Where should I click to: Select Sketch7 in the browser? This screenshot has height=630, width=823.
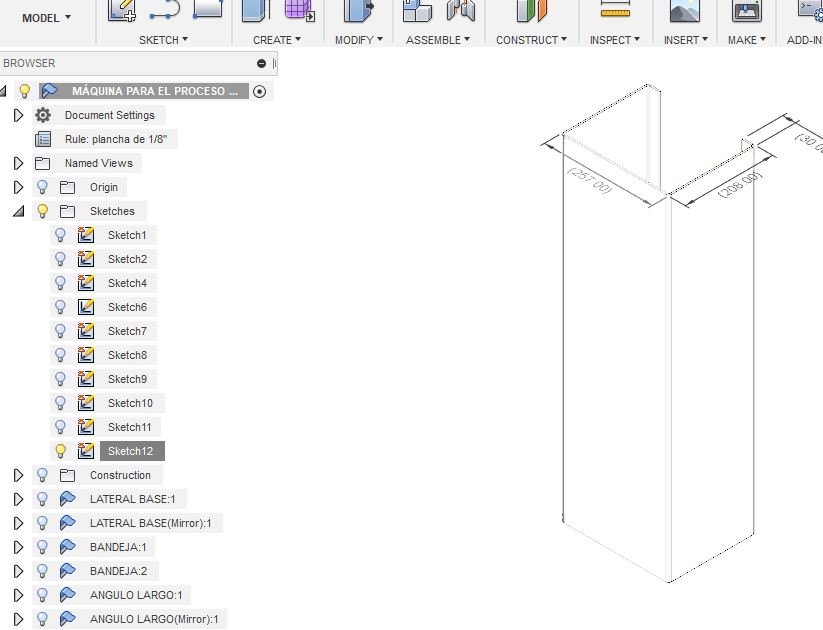[128, 331]
